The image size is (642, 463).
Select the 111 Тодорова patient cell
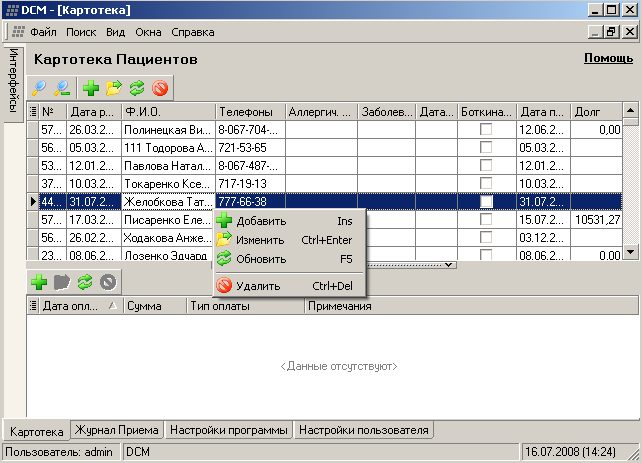click(168, 147)
